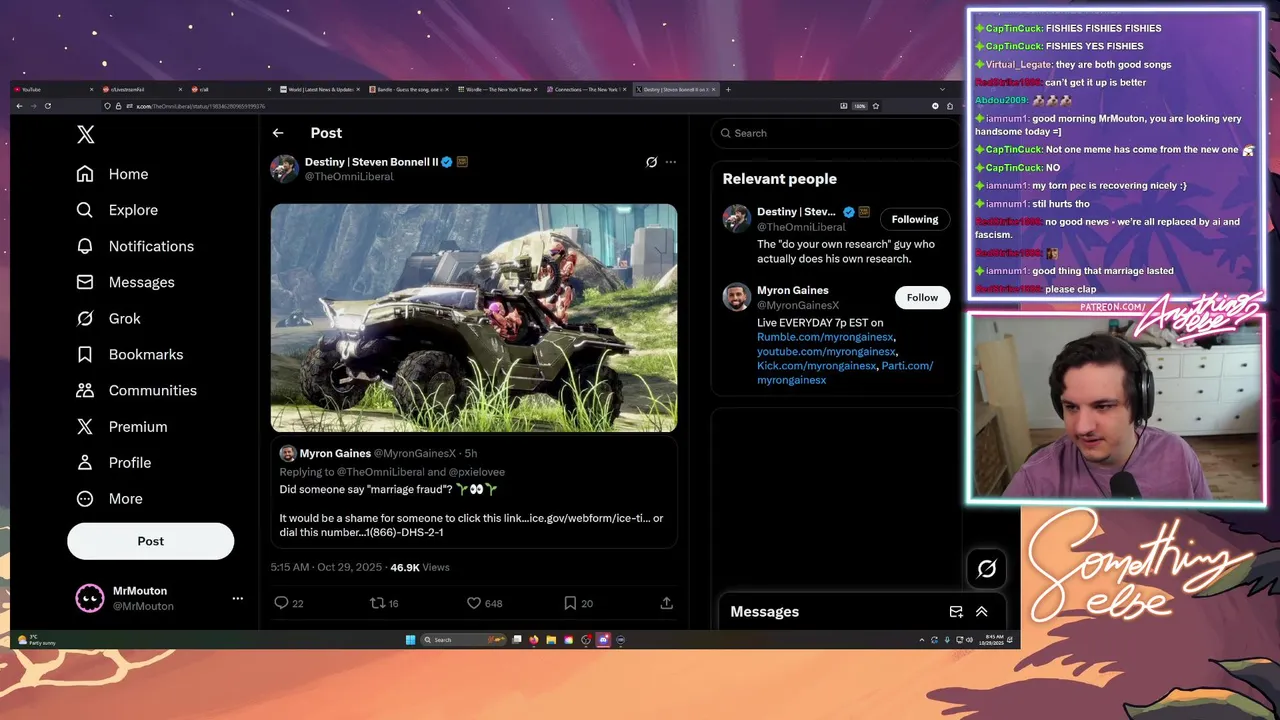
Task: Open Communities in the sidebar
Action: 136,390
